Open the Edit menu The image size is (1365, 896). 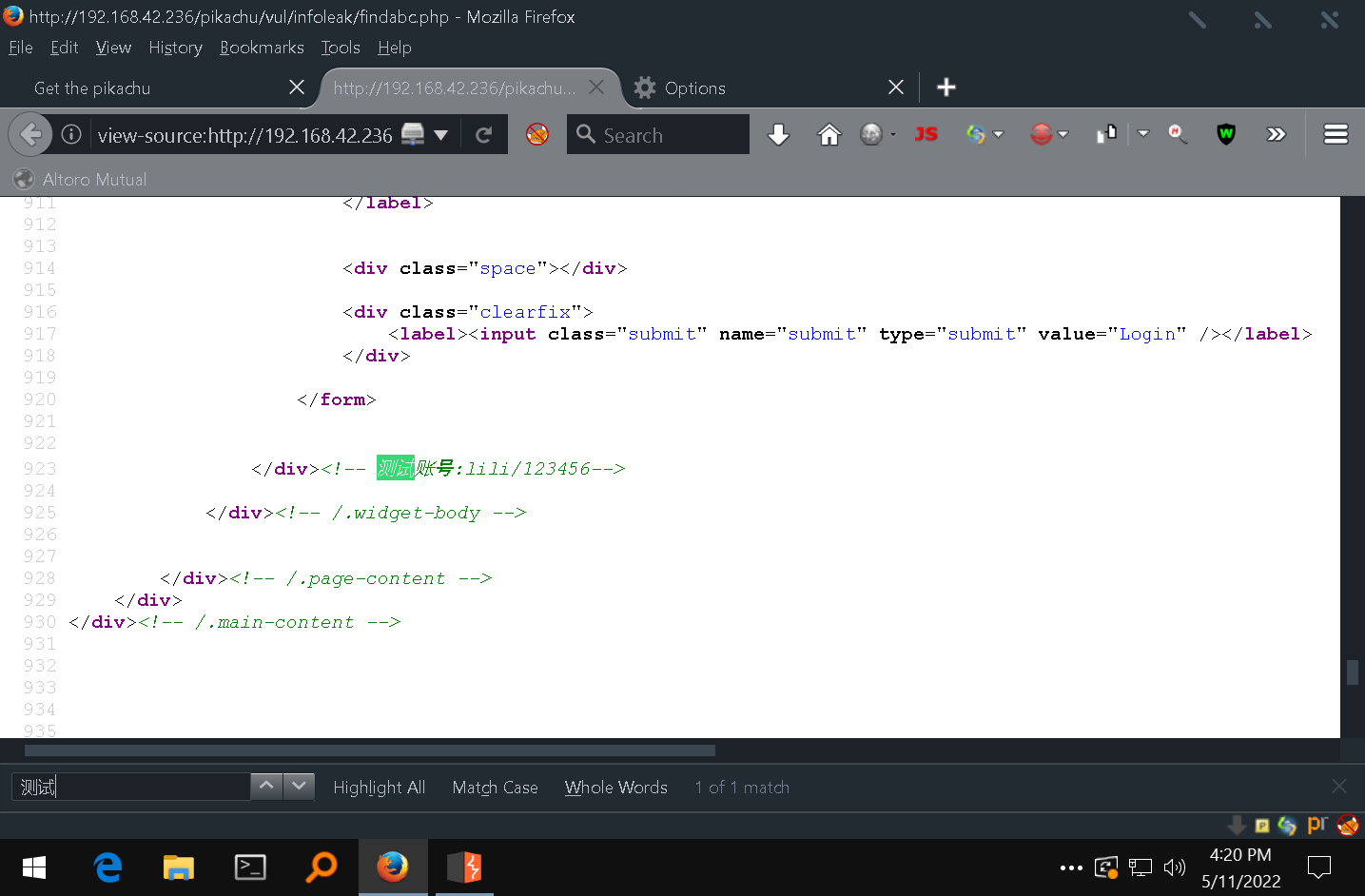click(x=65, y=48)
